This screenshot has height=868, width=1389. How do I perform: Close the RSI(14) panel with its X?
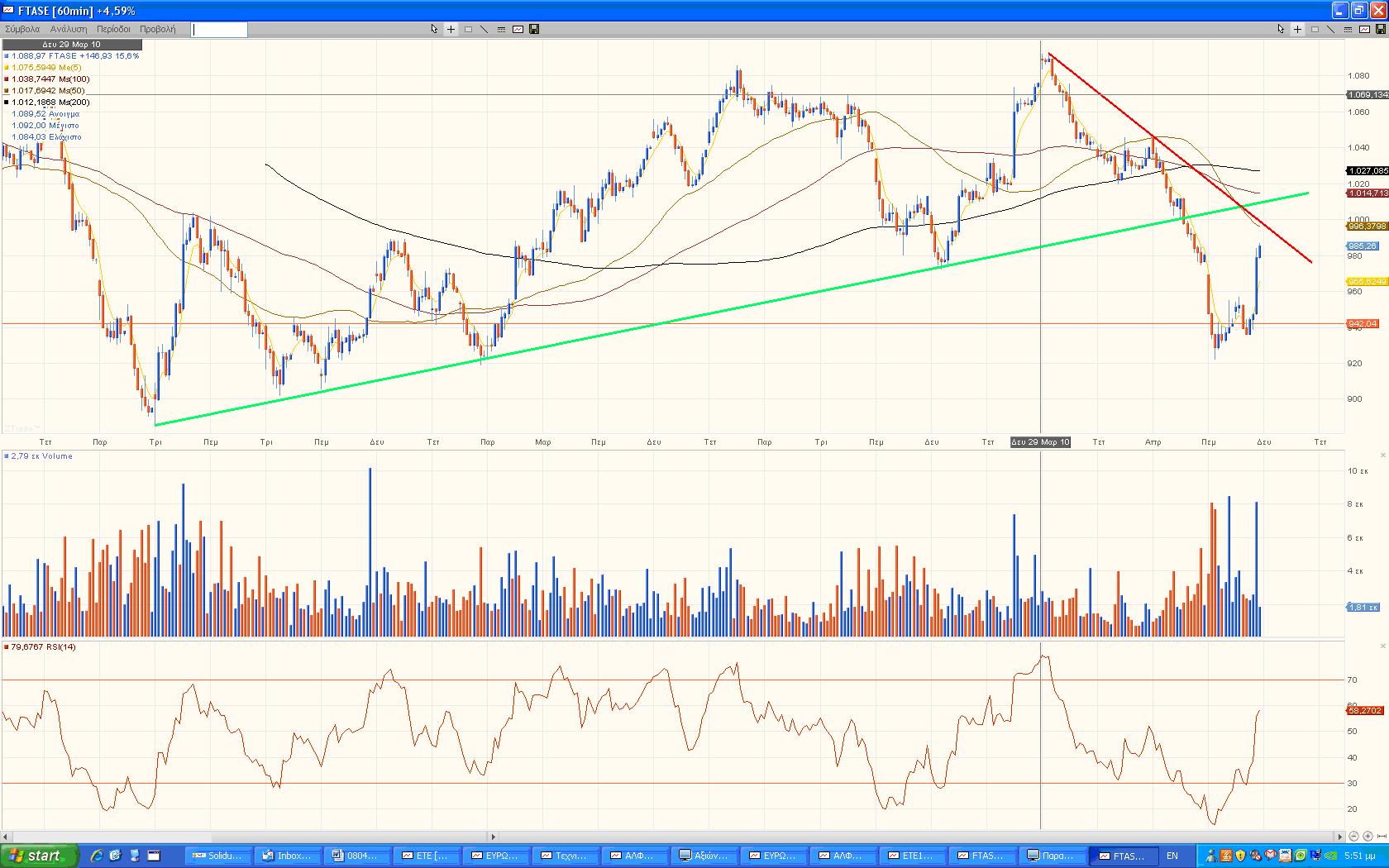[x=1383, y=646]
